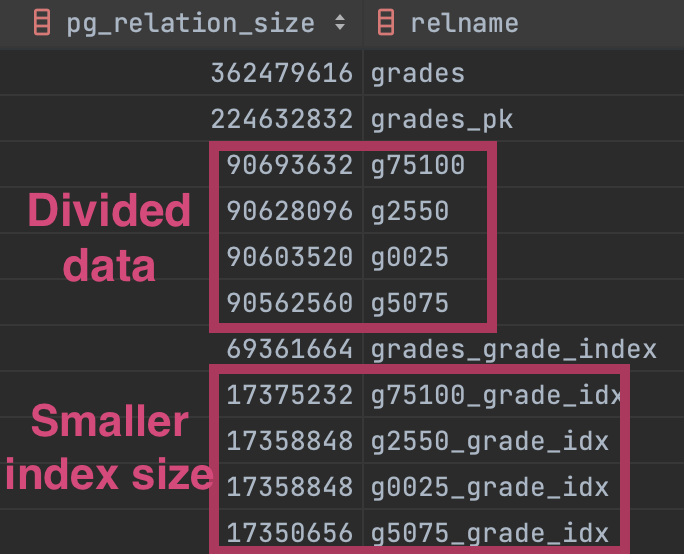Select the g75100 relname cell
This screenshot has height=554, width=684.
tap(417, 165)
